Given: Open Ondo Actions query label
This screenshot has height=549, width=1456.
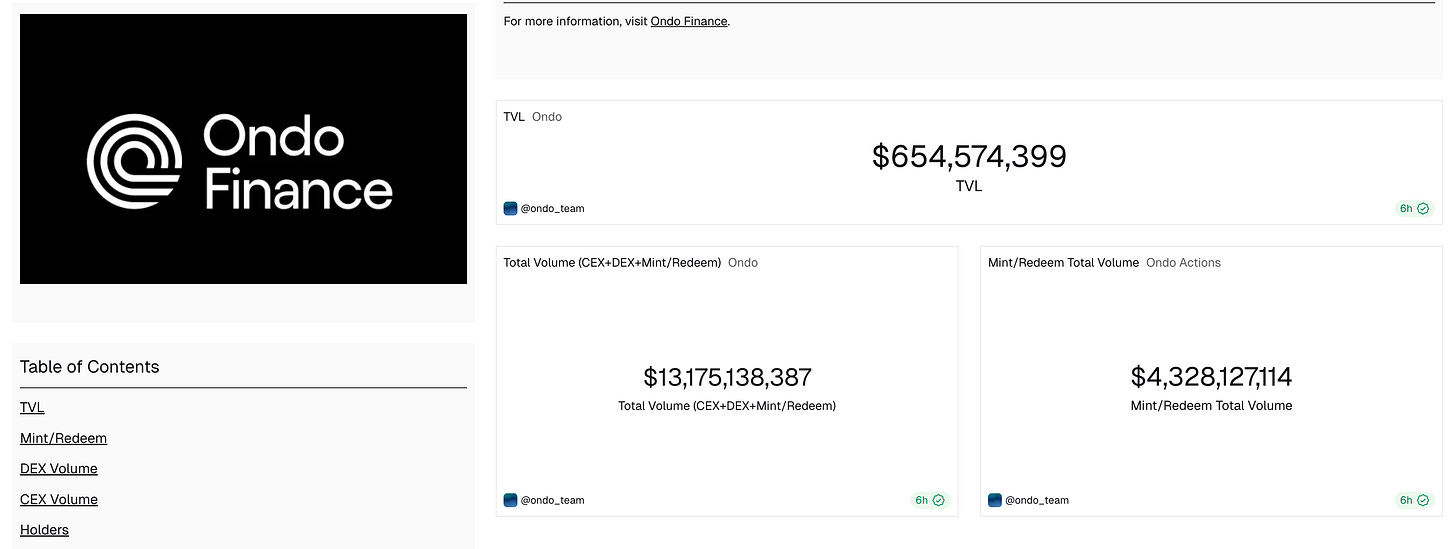Looking at the screenshot, I should click(1183, 263).
